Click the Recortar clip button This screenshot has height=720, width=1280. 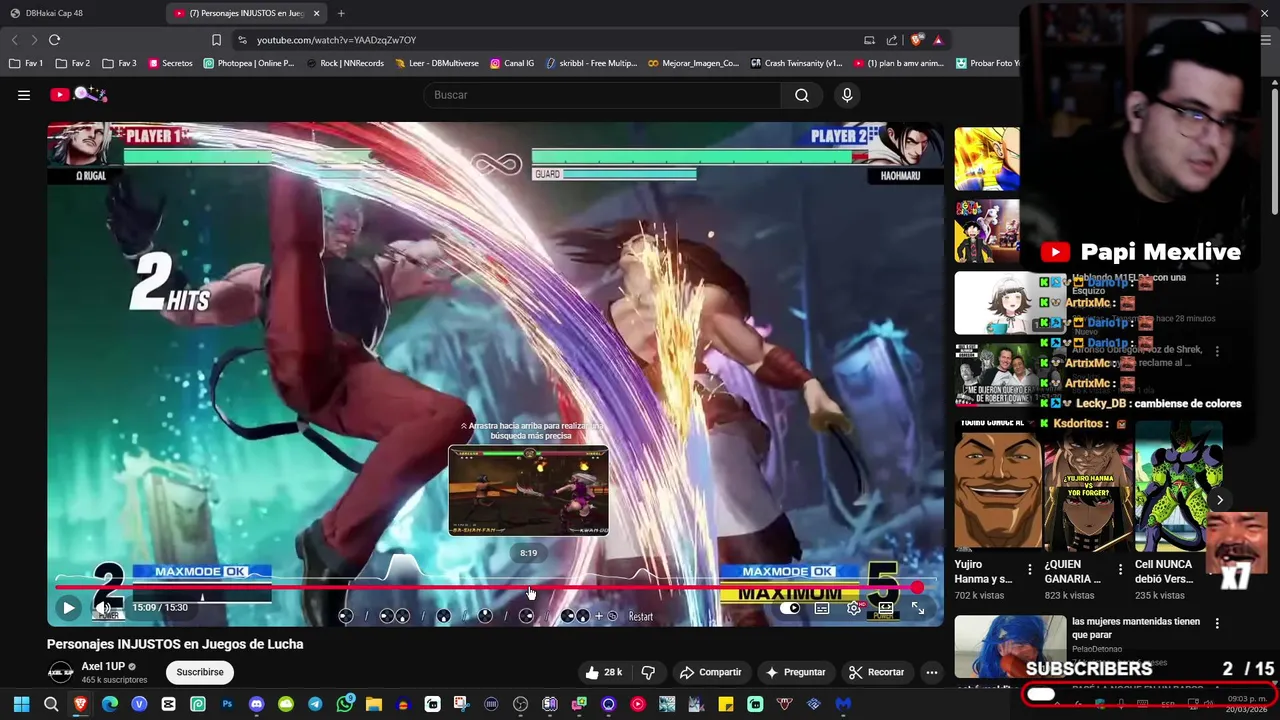(x=876, y=672)
